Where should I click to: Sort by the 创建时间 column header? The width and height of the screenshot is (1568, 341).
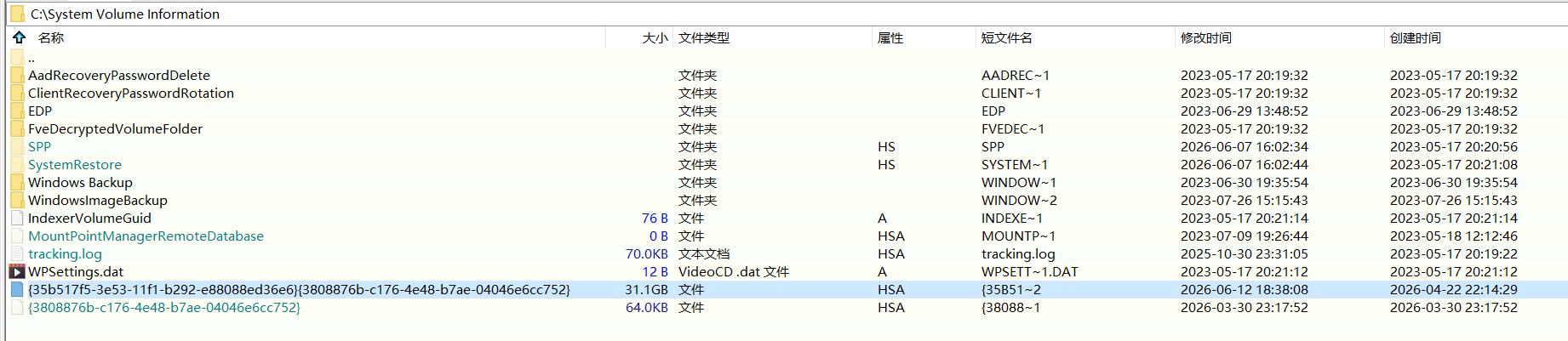pos(1416,37)
